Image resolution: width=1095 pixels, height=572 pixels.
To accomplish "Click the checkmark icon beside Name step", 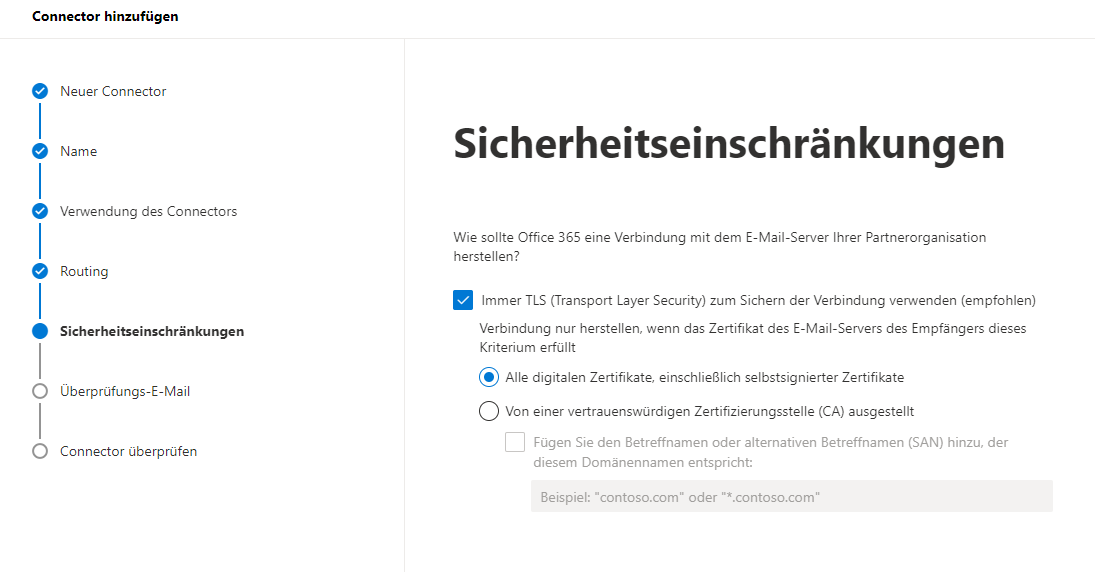I will [40, 151].
